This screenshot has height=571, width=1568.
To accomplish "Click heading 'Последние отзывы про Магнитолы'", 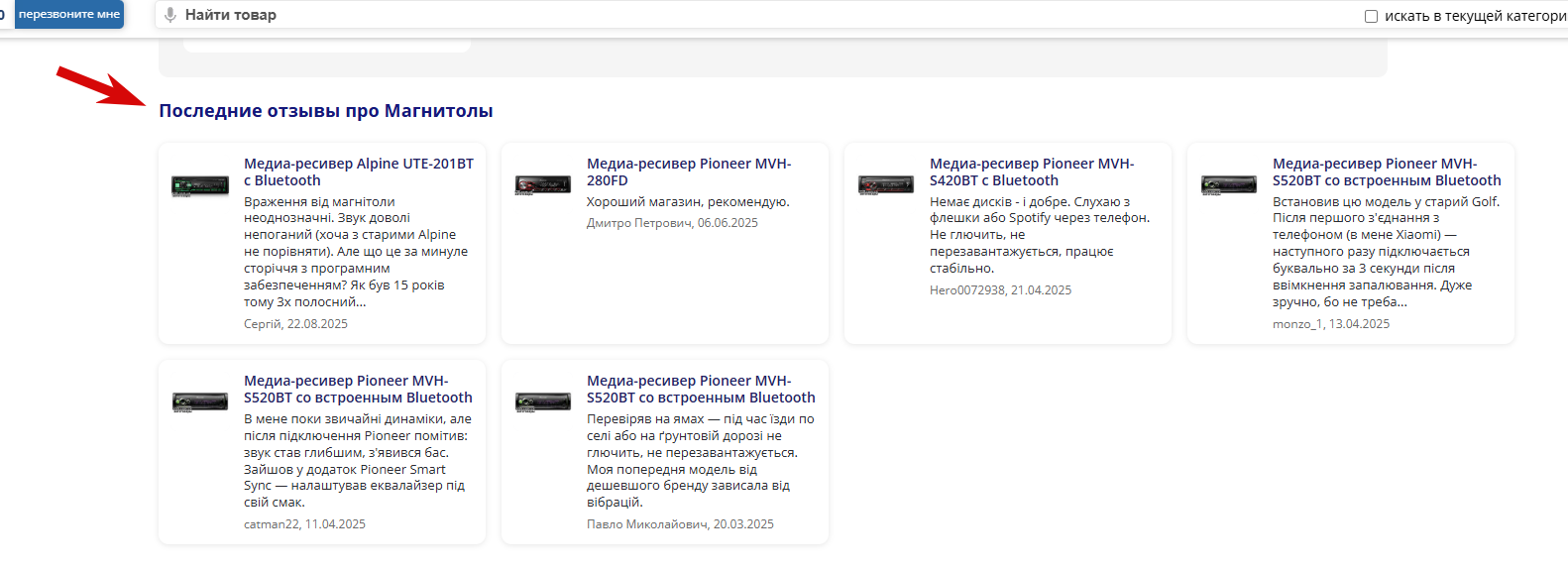I will tap(326, 111).
